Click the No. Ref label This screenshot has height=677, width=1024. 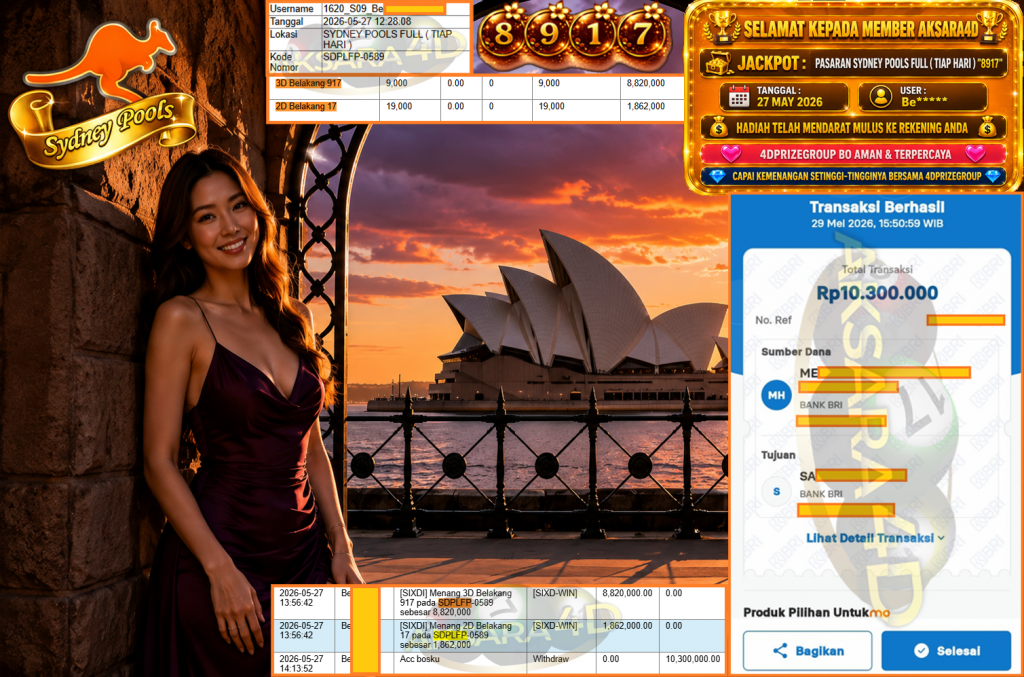tap(773, 320)
